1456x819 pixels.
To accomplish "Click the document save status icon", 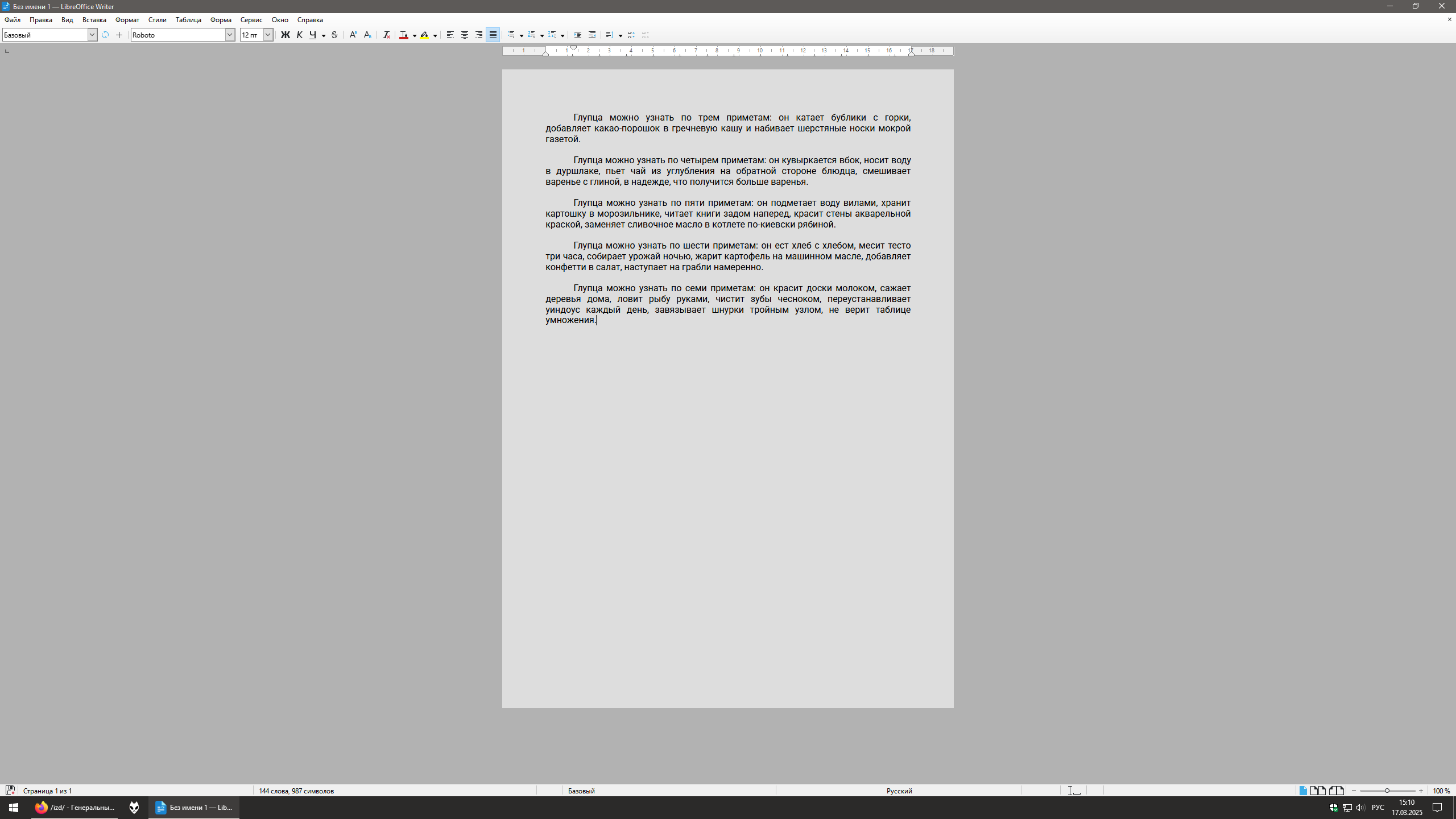I will (x=10, y=791).
